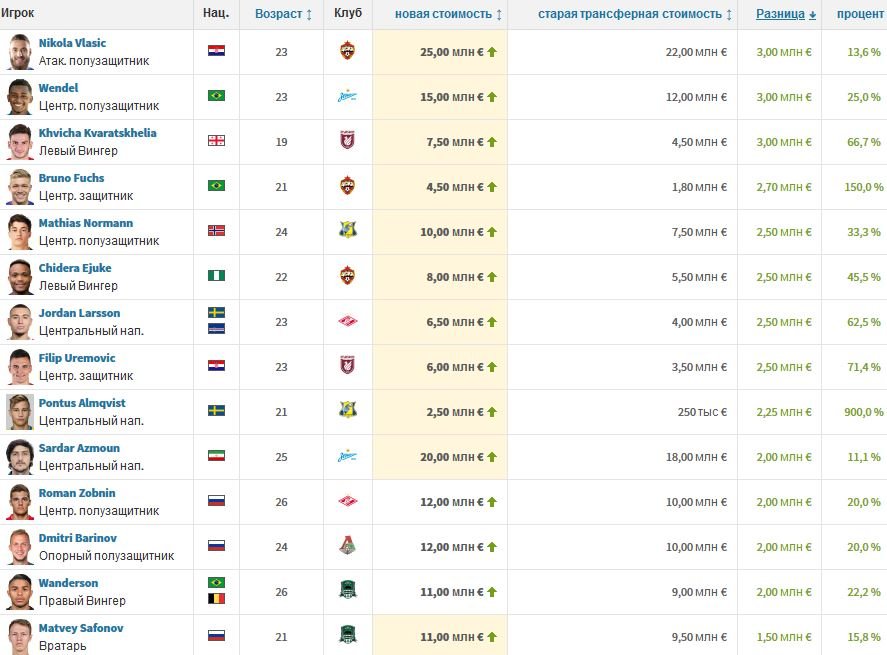
Task: Click Pontus Almqvist player photo
Action: pos(19,411)
